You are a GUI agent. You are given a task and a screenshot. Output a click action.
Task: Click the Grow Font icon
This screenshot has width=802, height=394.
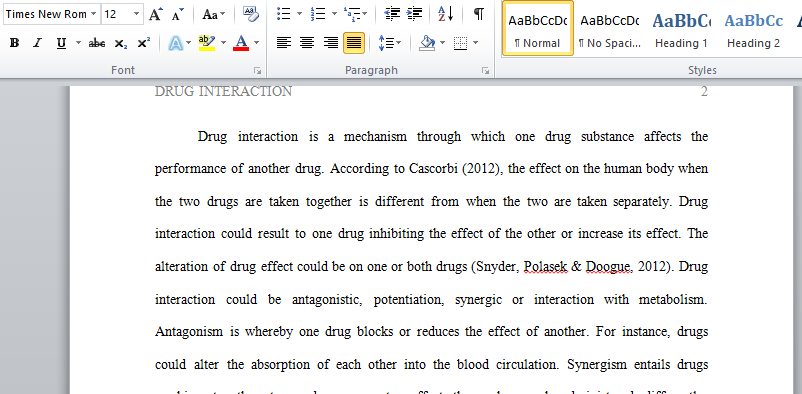[x=155, y=14]
